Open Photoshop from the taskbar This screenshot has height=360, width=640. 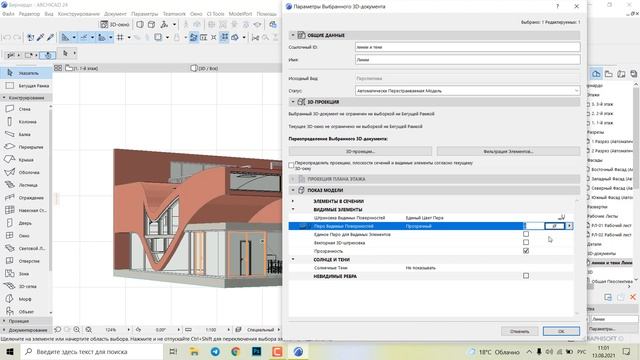[x=257, y=351]
